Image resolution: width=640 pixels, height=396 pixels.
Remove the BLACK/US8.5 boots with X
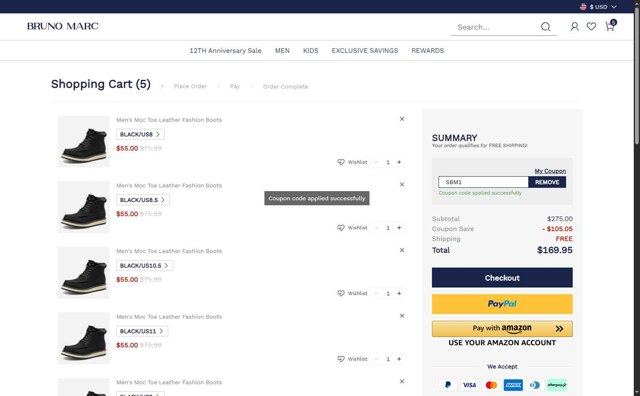pyautogui.click(x=402, y=185)
